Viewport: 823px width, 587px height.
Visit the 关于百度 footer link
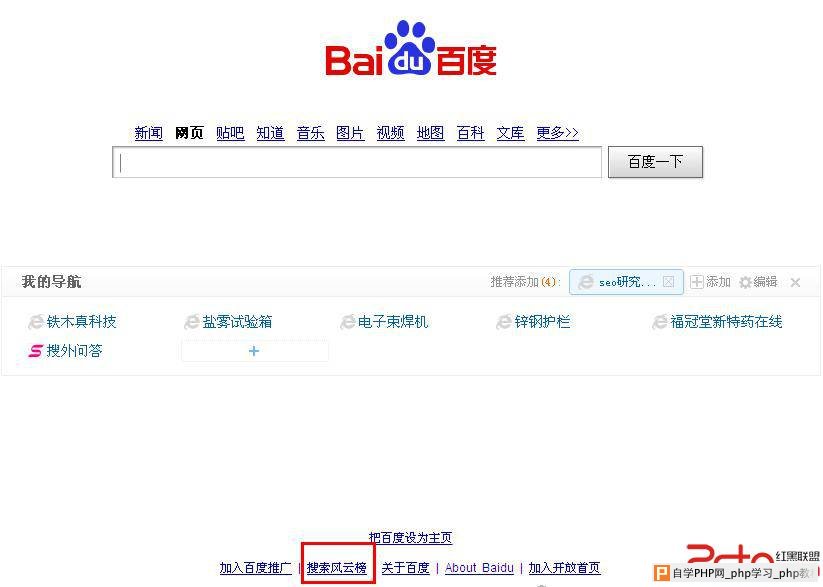(x=405, y=568)
